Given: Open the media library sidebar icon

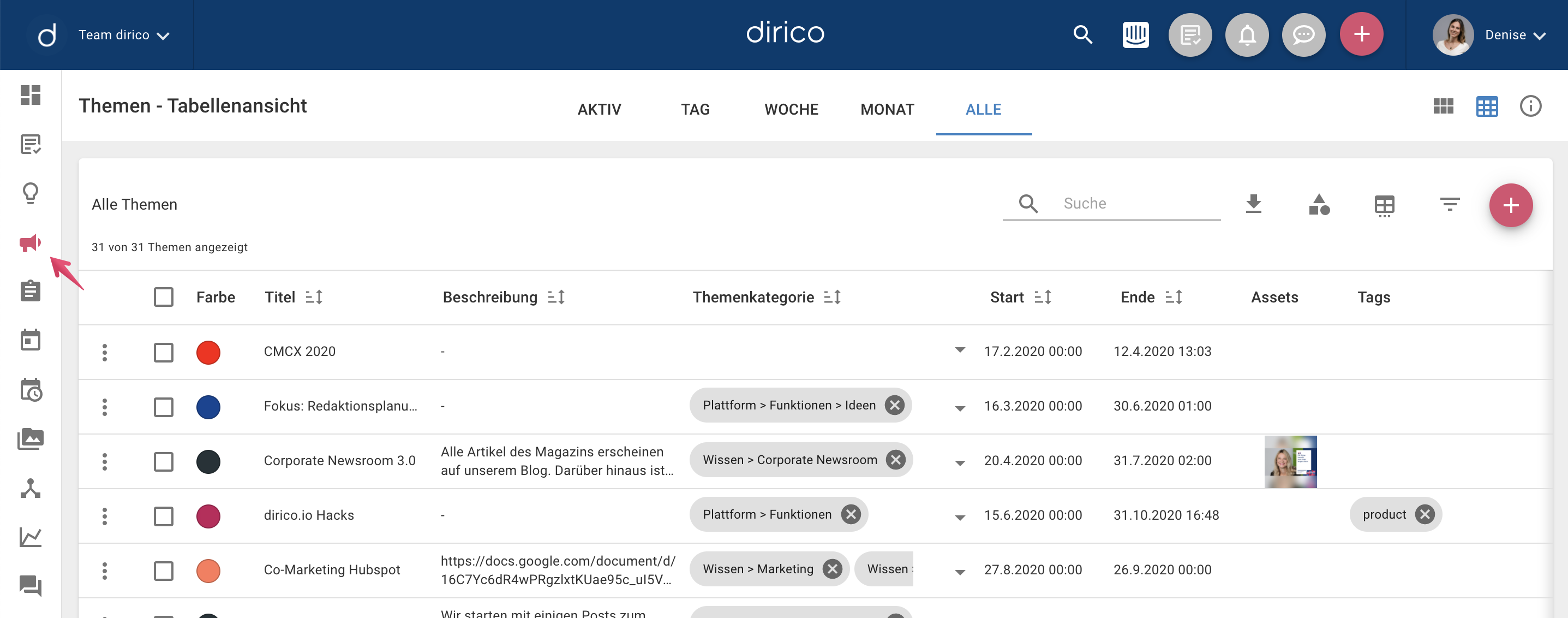Looking at the screenshot, I should click(31, 439).
